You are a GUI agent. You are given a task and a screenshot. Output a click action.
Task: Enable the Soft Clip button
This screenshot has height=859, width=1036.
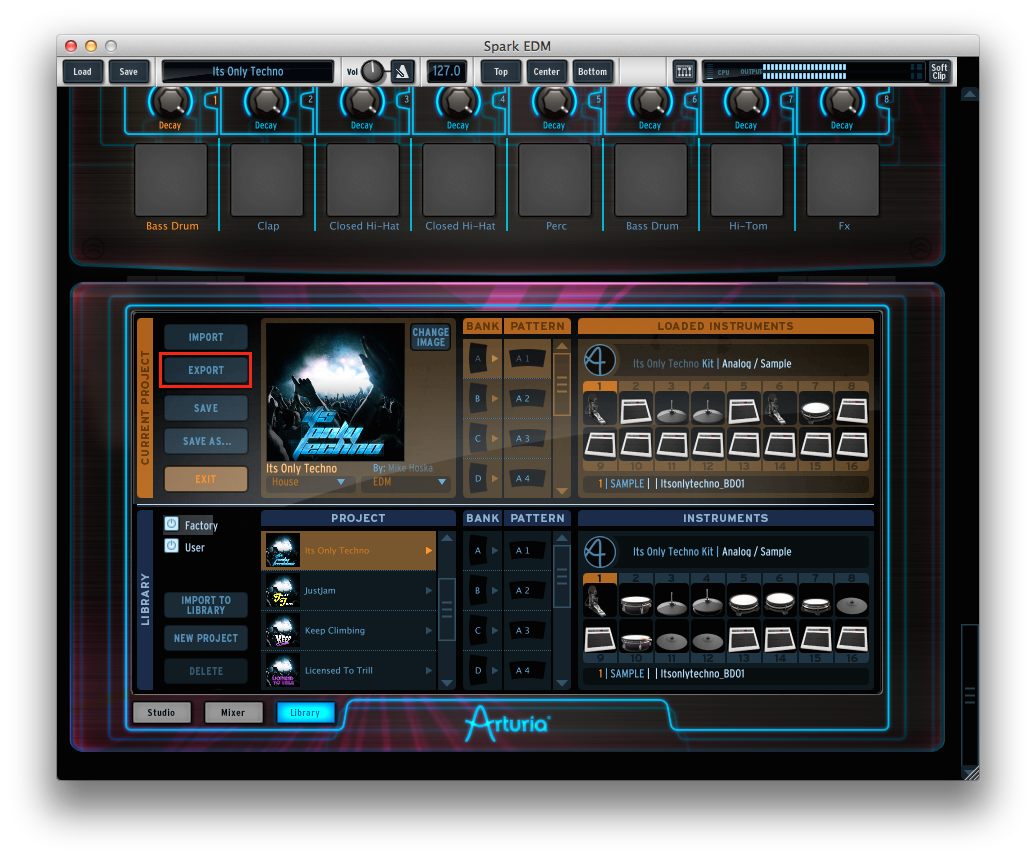938,72
